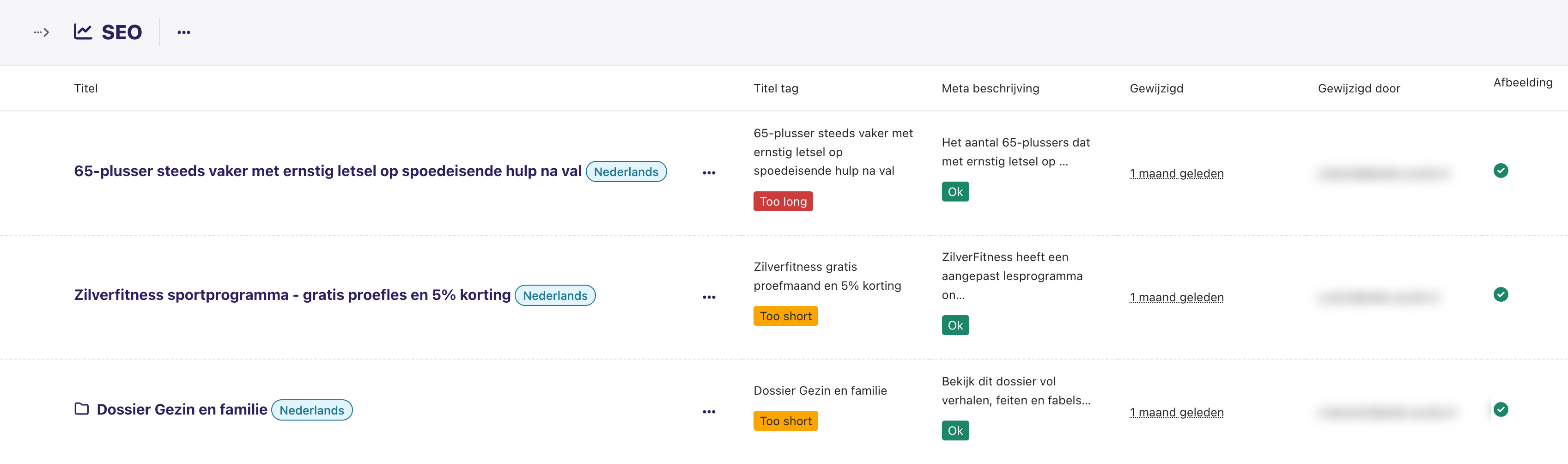Click '1 maand geleden' in Dossier Gezin row
The height and width of the screenshot is (464, 1568).
tap(1176, 412)
